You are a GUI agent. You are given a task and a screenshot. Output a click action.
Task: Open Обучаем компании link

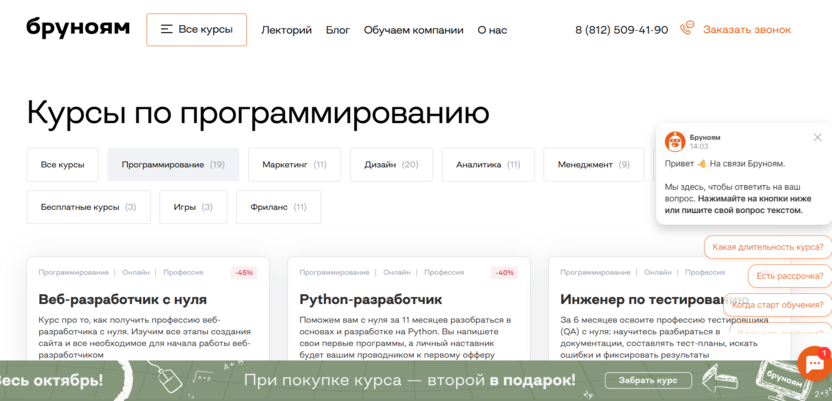pyautogui.click(x=413, y=30)
